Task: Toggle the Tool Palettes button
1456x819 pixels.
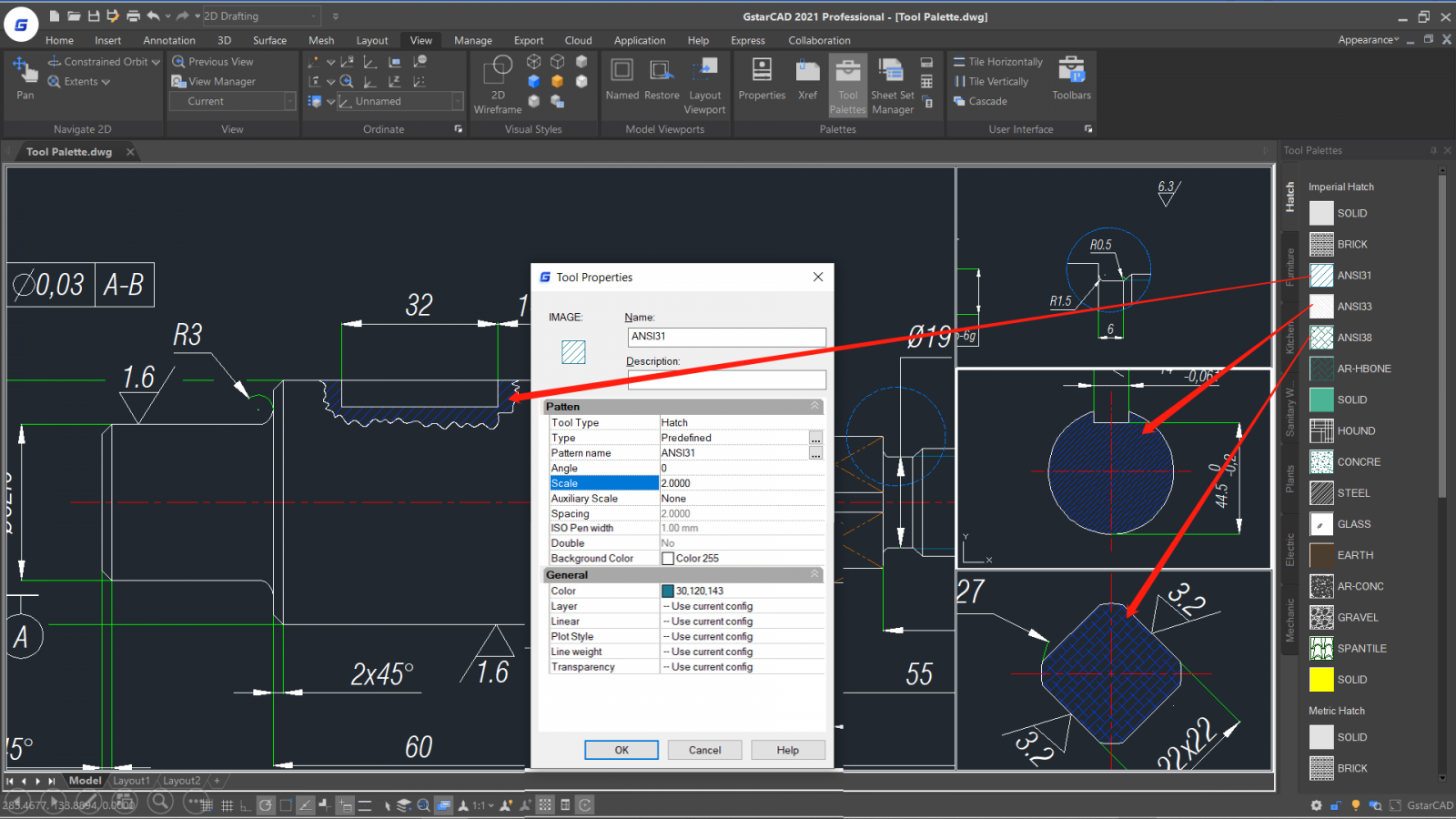Action: coord(847,85)
